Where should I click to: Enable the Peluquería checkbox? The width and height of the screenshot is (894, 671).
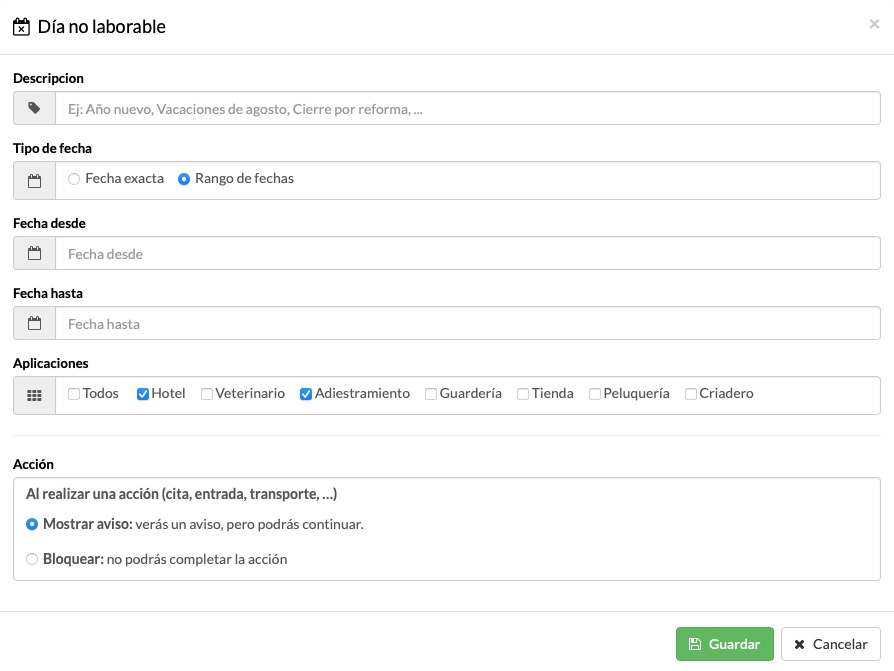point(594,394)
